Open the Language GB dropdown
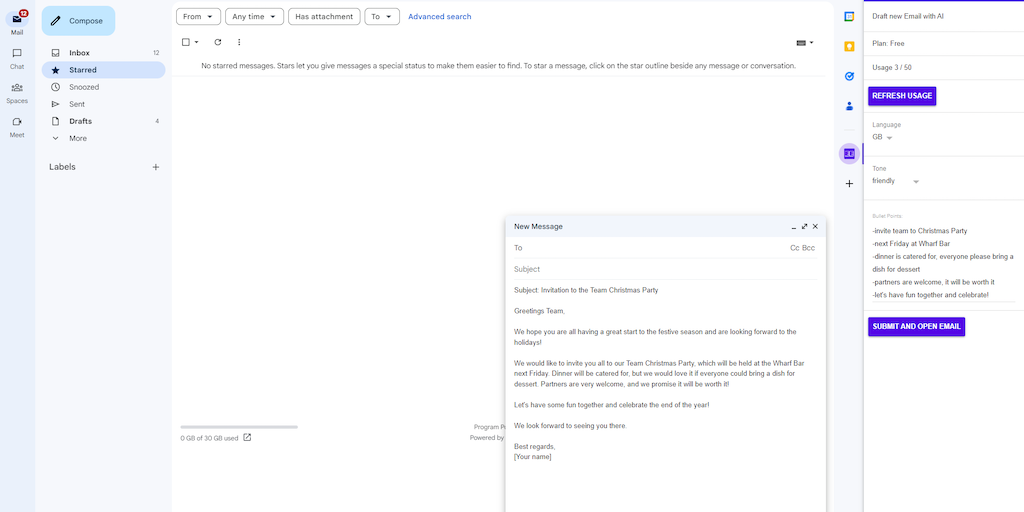The width and height of the screenshot is (1024, 512). pyautogui.click(x=882, y=137)
